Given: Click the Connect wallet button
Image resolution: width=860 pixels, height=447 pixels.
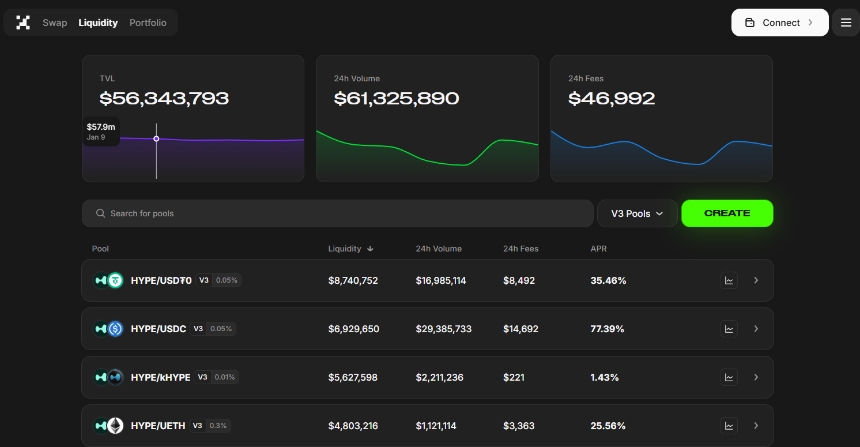Looking at the screenshot, I should 779,23.
